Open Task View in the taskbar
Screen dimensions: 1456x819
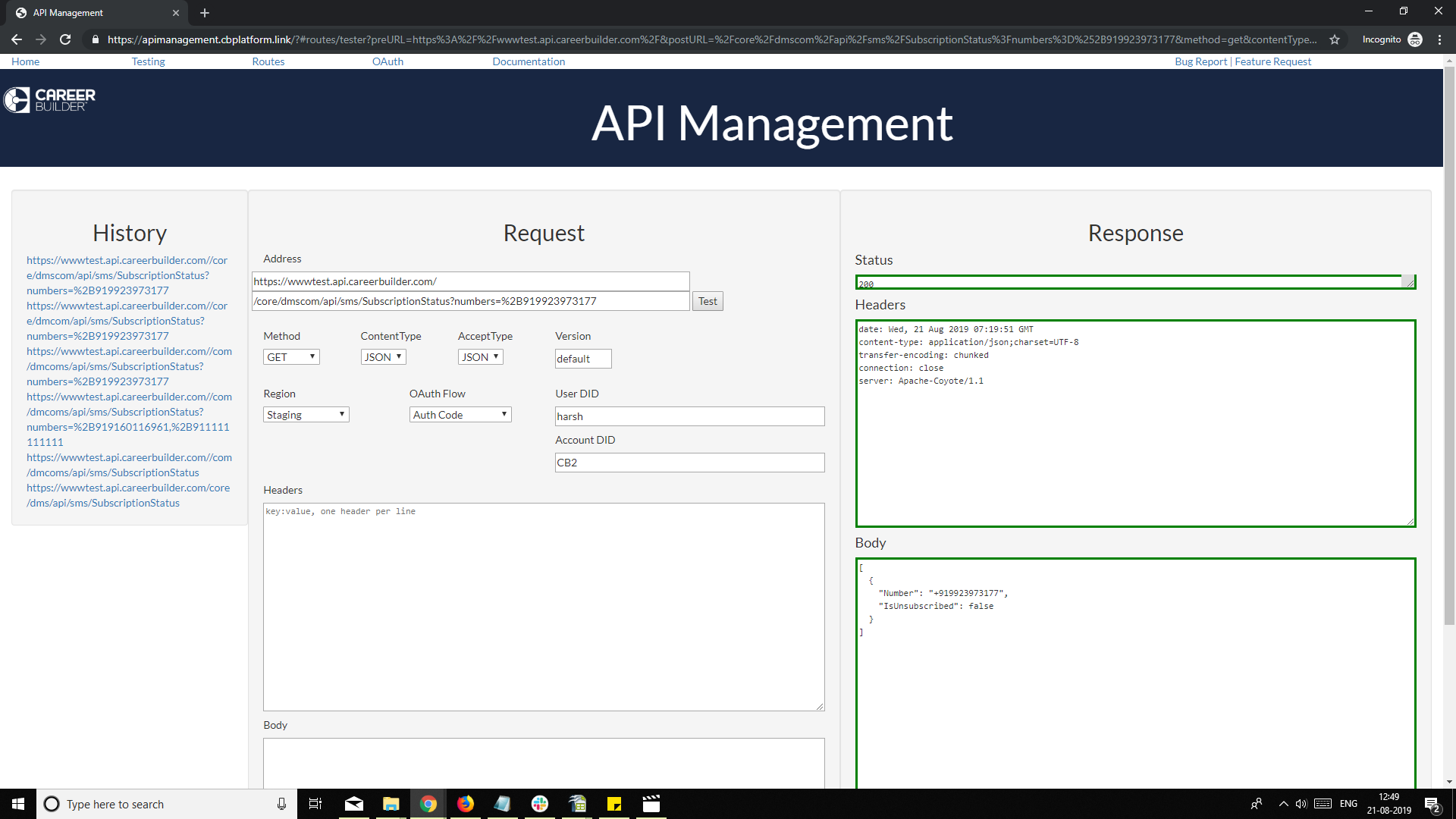(315, 804)
